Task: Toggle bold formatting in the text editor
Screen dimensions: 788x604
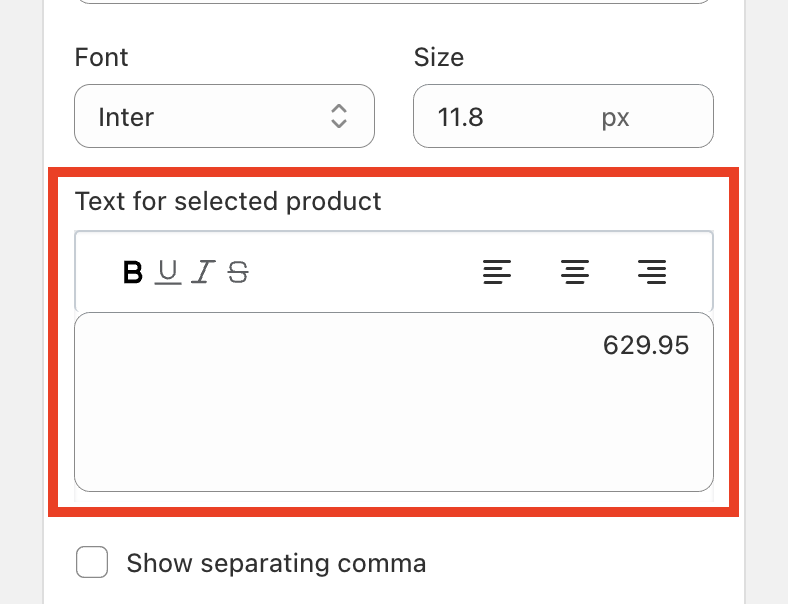Action: tap(132, 271)
